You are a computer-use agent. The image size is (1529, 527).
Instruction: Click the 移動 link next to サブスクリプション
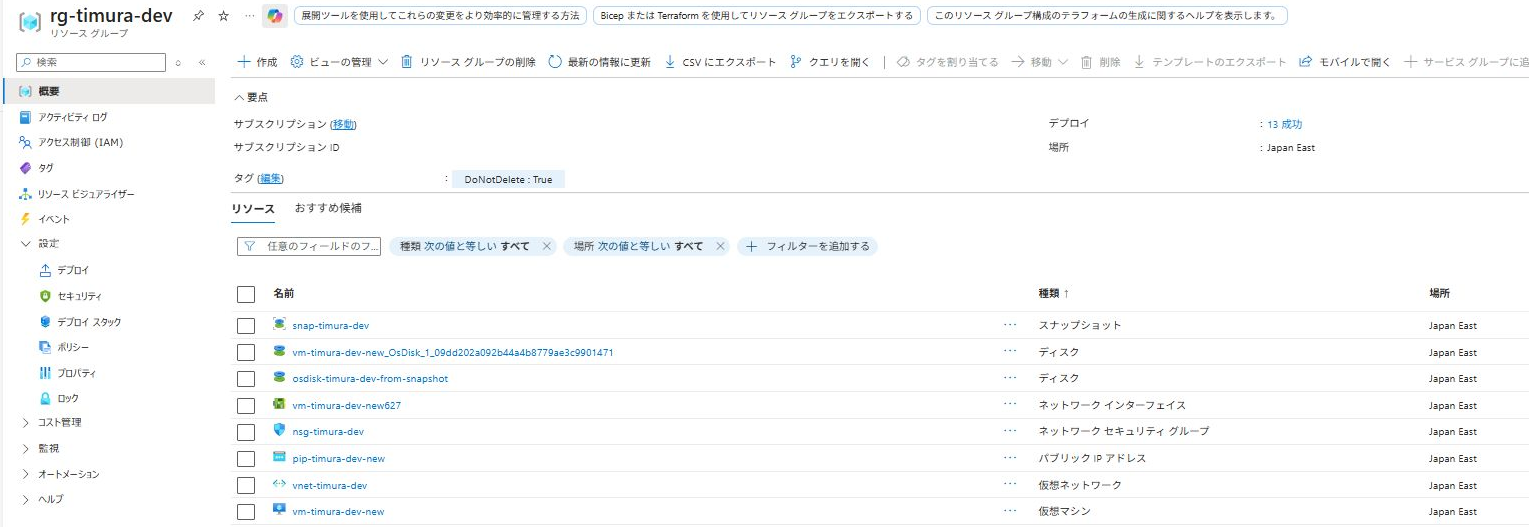343,124
